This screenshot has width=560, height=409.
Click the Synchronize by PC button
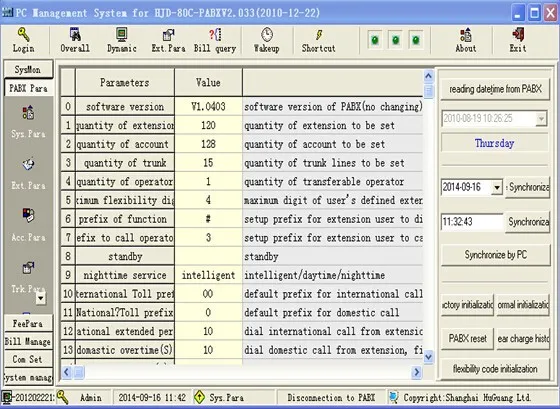496,255
